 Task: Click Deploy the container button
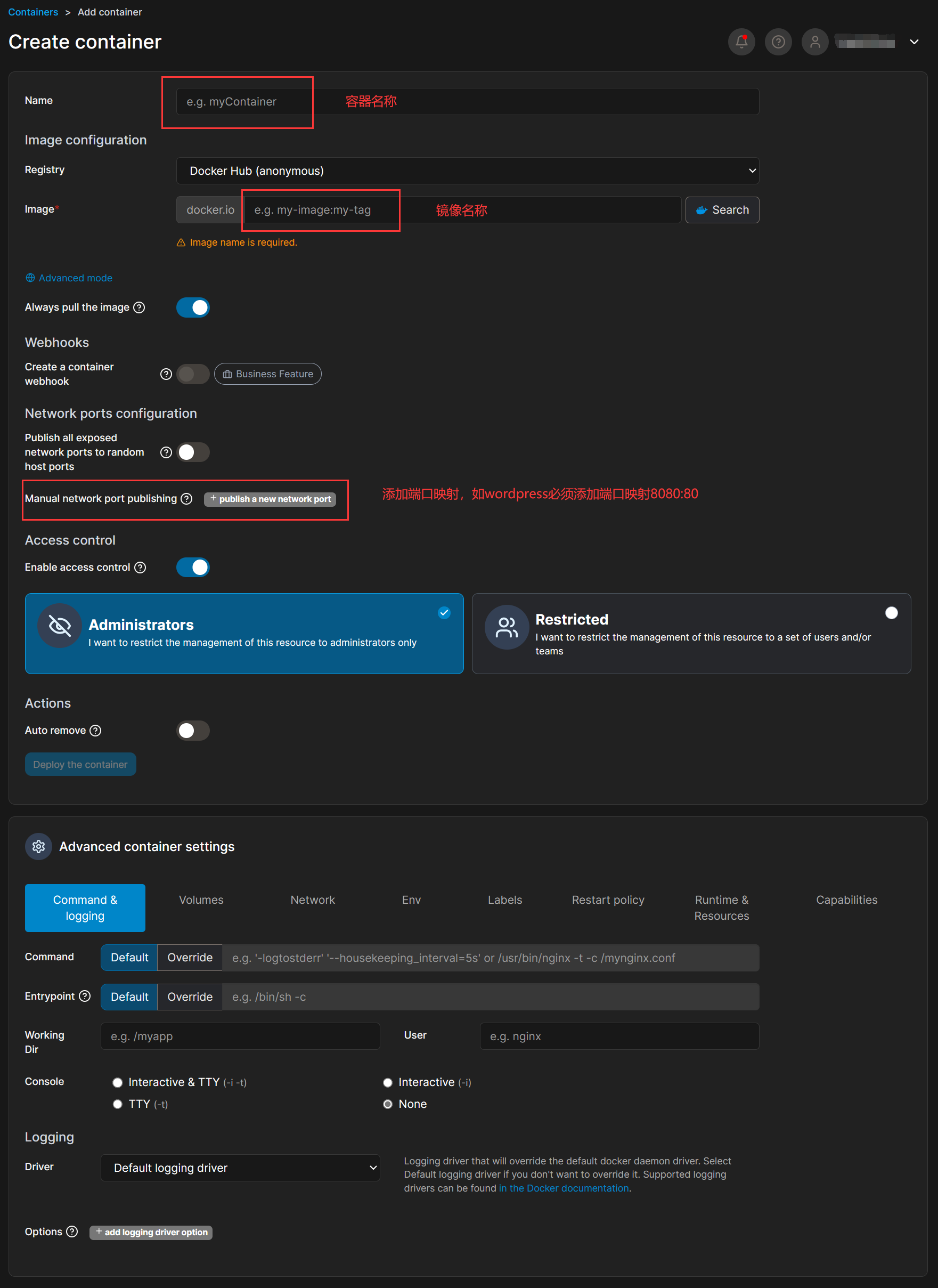pos(80,764)
